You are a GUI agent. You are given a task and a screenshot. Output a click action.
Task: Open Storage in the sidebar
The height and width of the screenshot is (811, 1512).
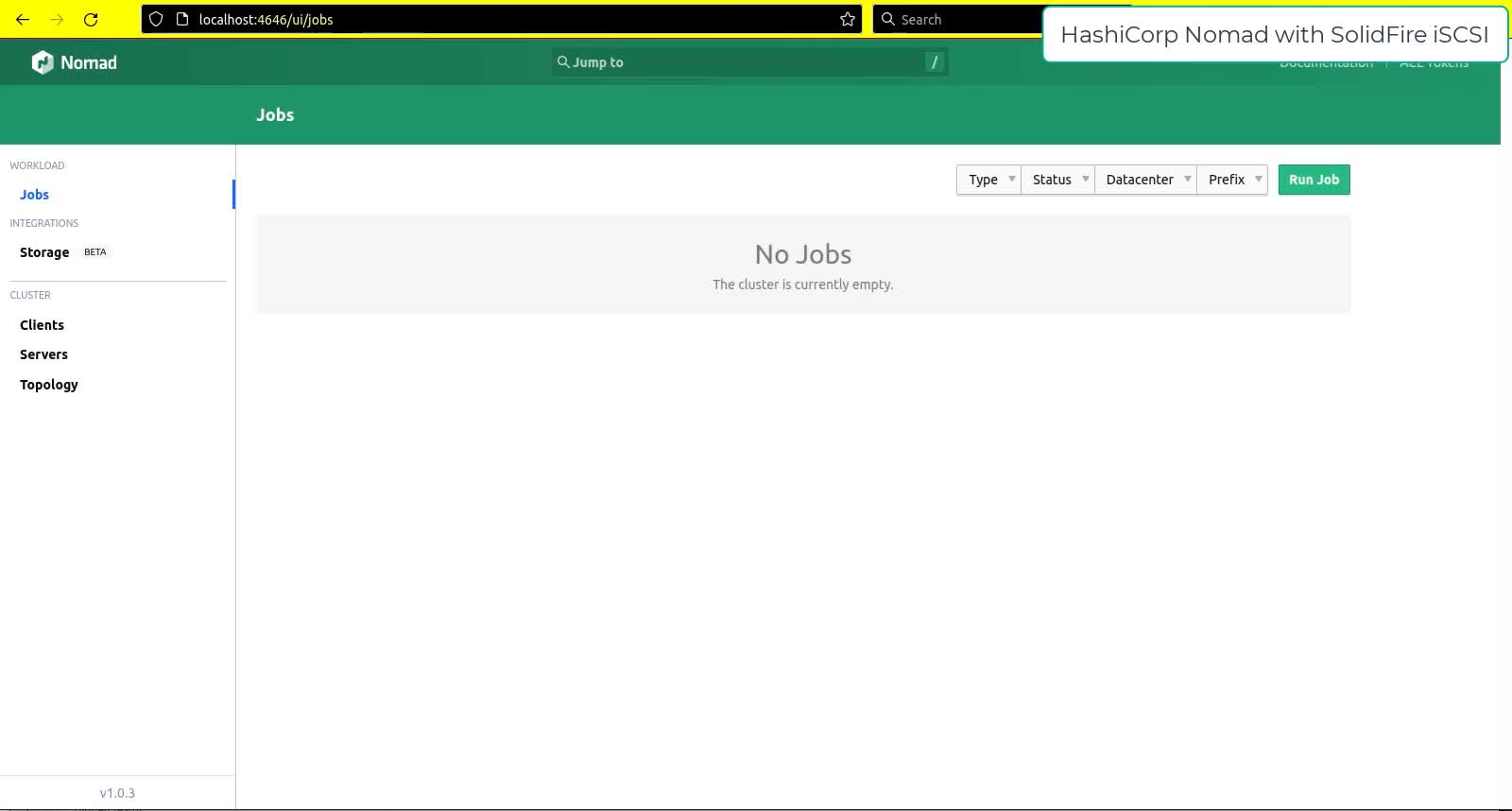point(44,252)
